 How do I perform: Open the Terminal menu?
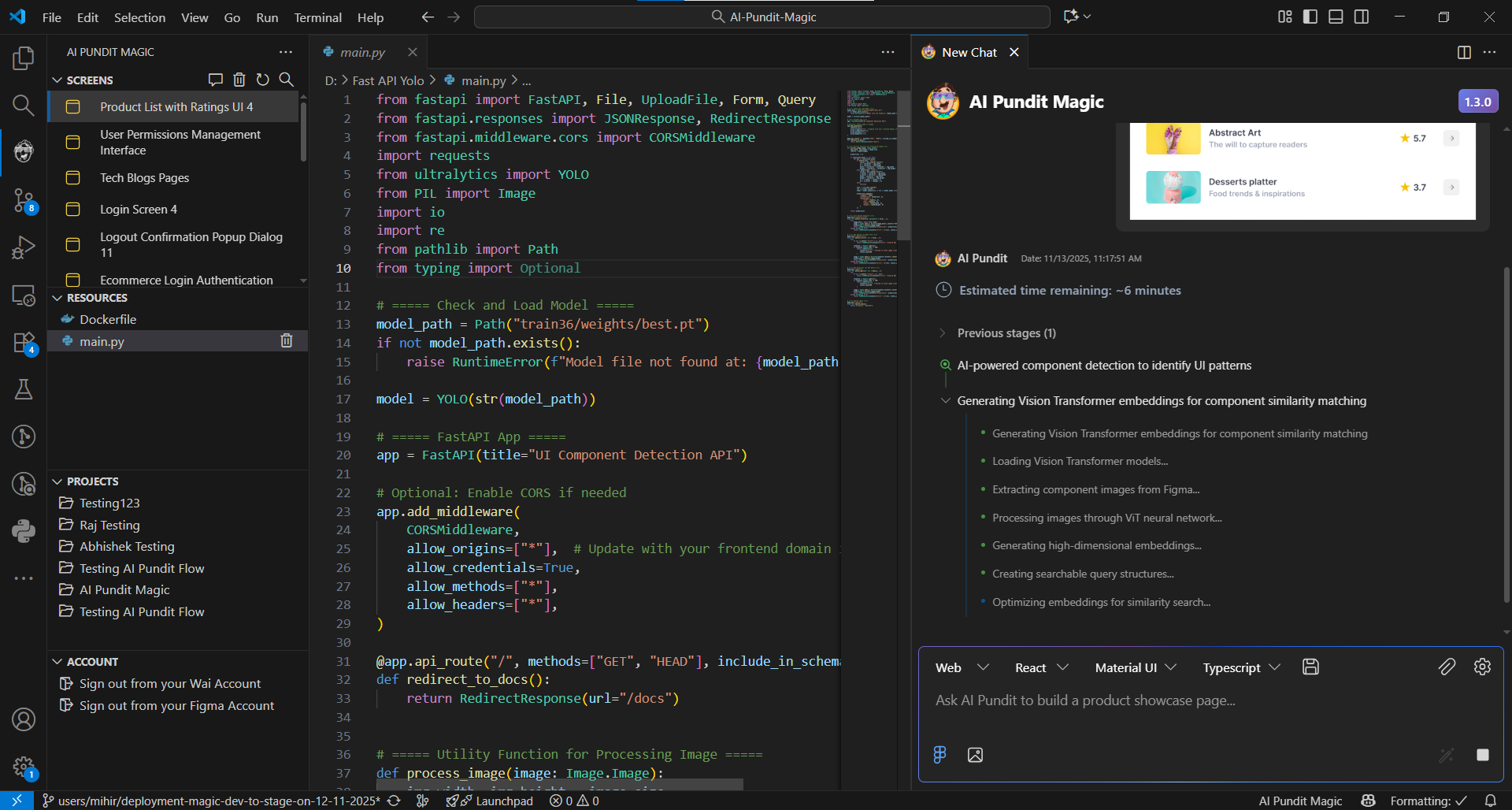(317, 17)
